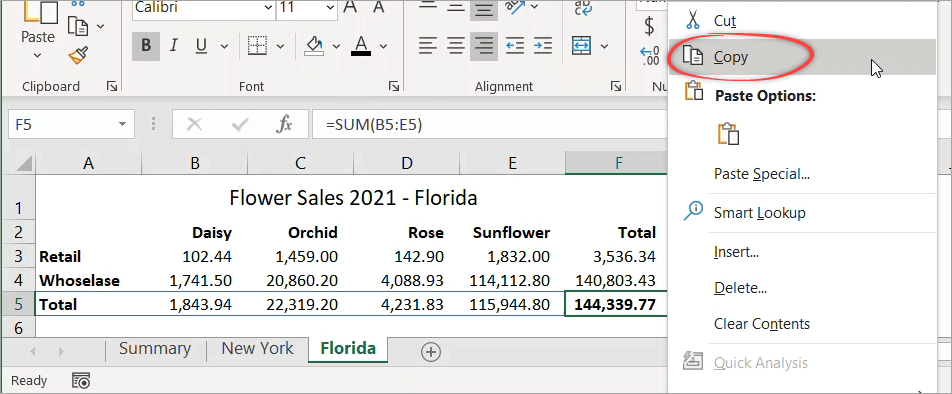
Task: Click the Accounting dollar sign icon
Action: pos(650,26)
